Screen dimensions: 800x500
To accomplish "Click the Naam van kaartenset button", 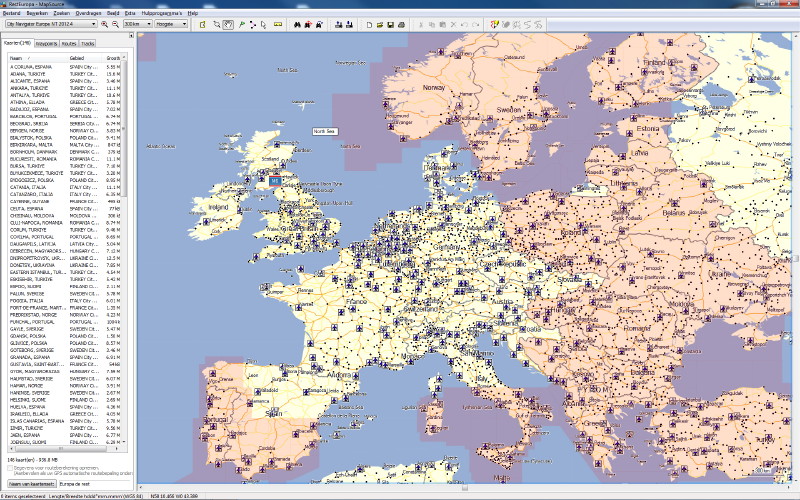I will [x=32, y=484].
